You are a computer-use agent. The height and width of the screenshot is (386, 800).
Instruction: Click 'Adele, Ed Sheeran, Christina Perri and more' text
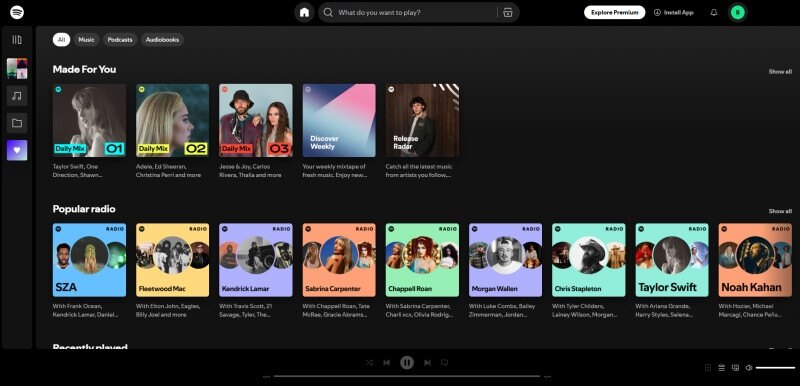click(x=168, y=171)
